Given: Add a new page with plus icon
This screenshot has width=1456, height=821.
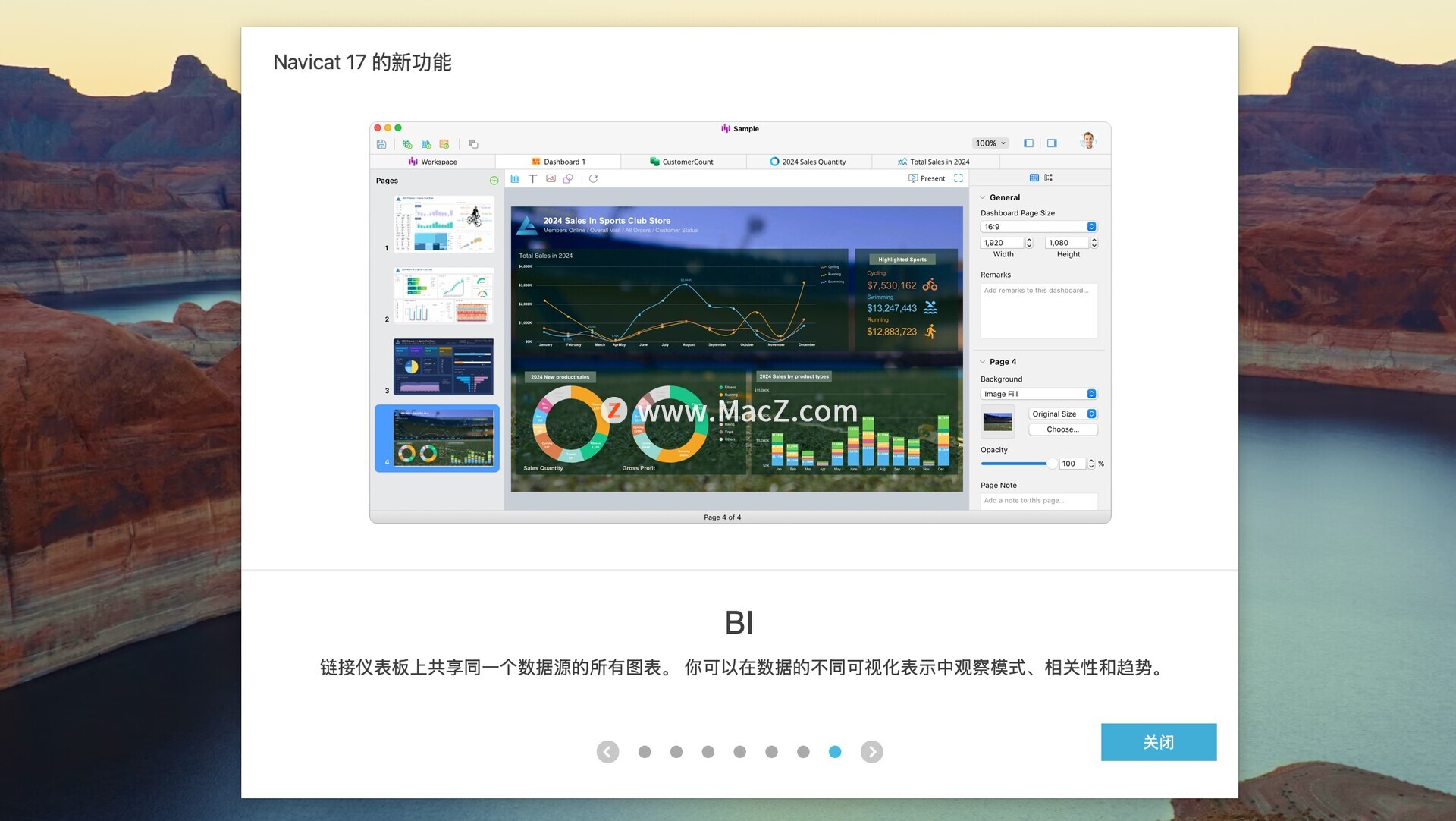Looking at the screenshot, I should tap(494, 181).
